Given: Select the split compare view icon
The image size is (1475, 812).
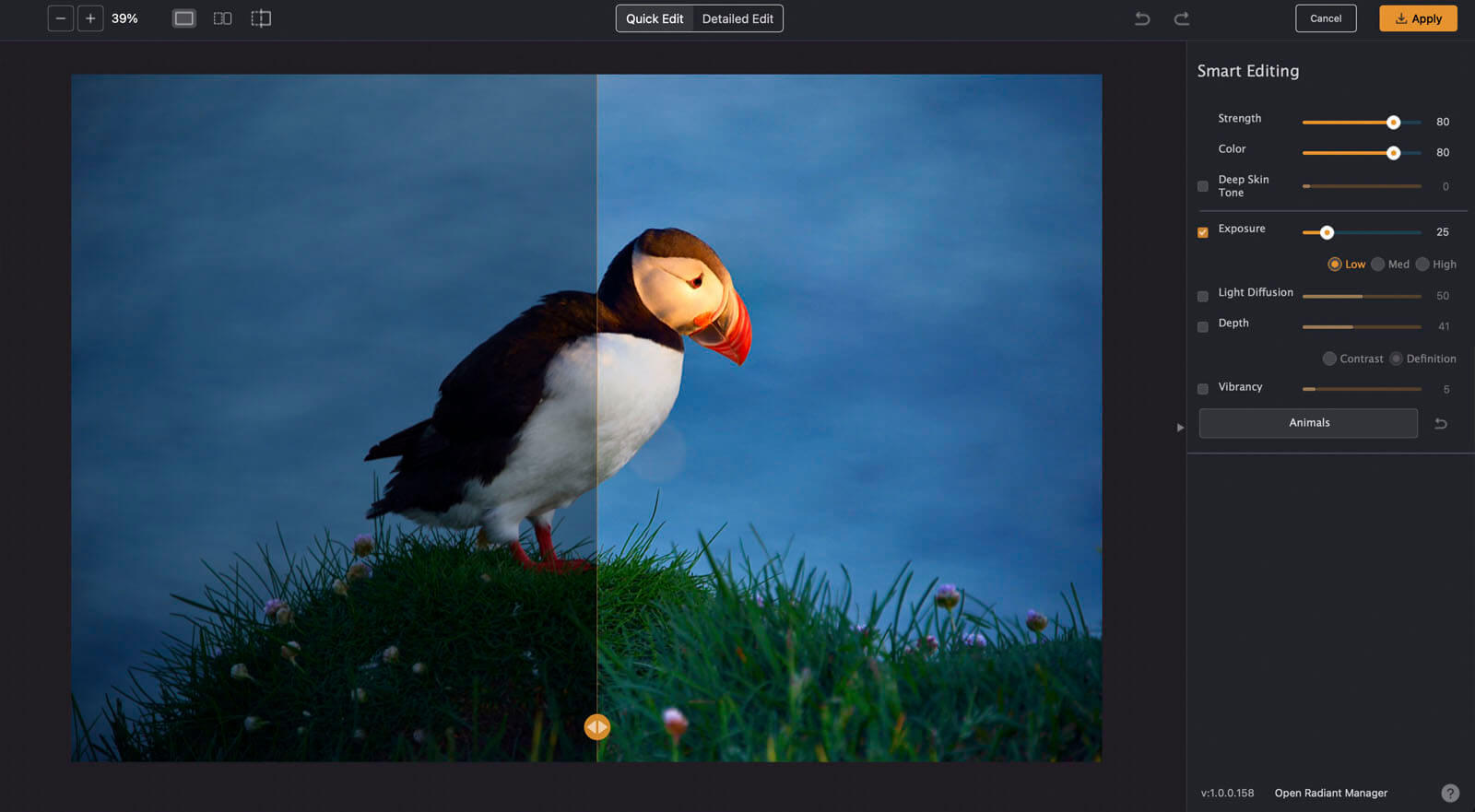Looking at the screenshot, I should pos(261,18).
